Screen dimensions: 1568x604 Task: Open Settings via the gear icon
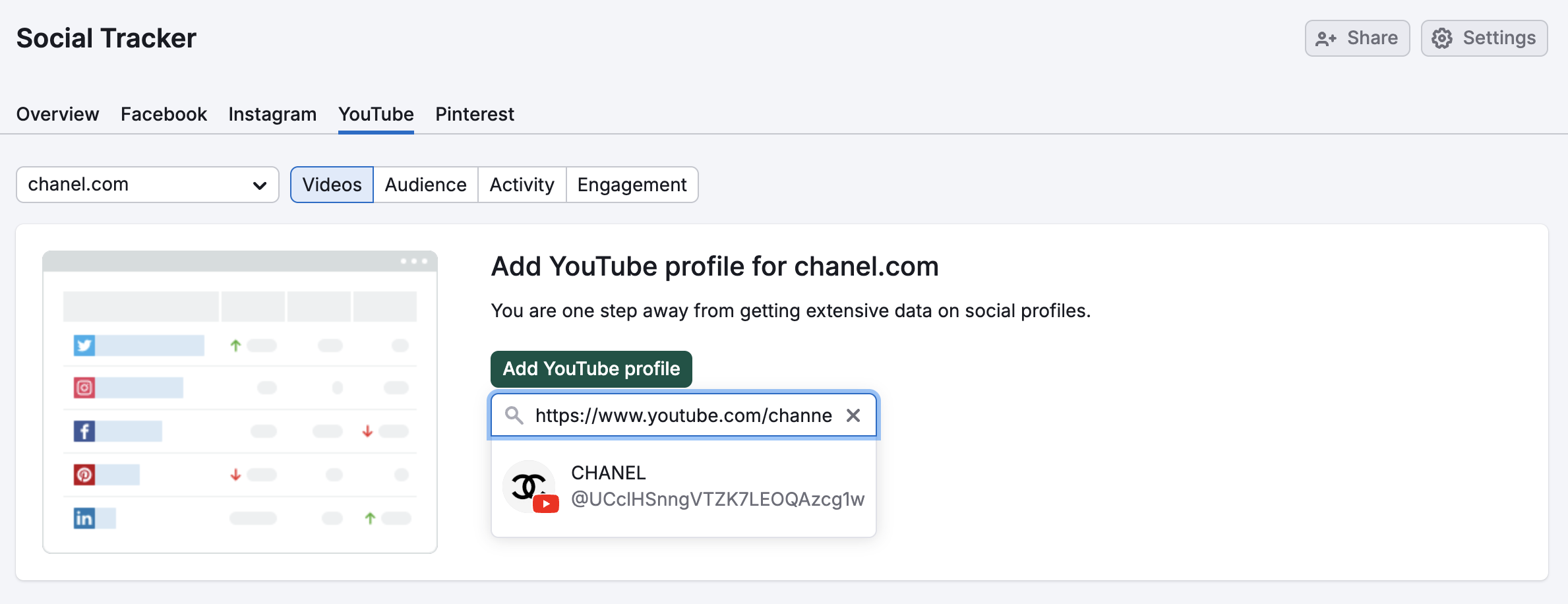coord(1441,38)
